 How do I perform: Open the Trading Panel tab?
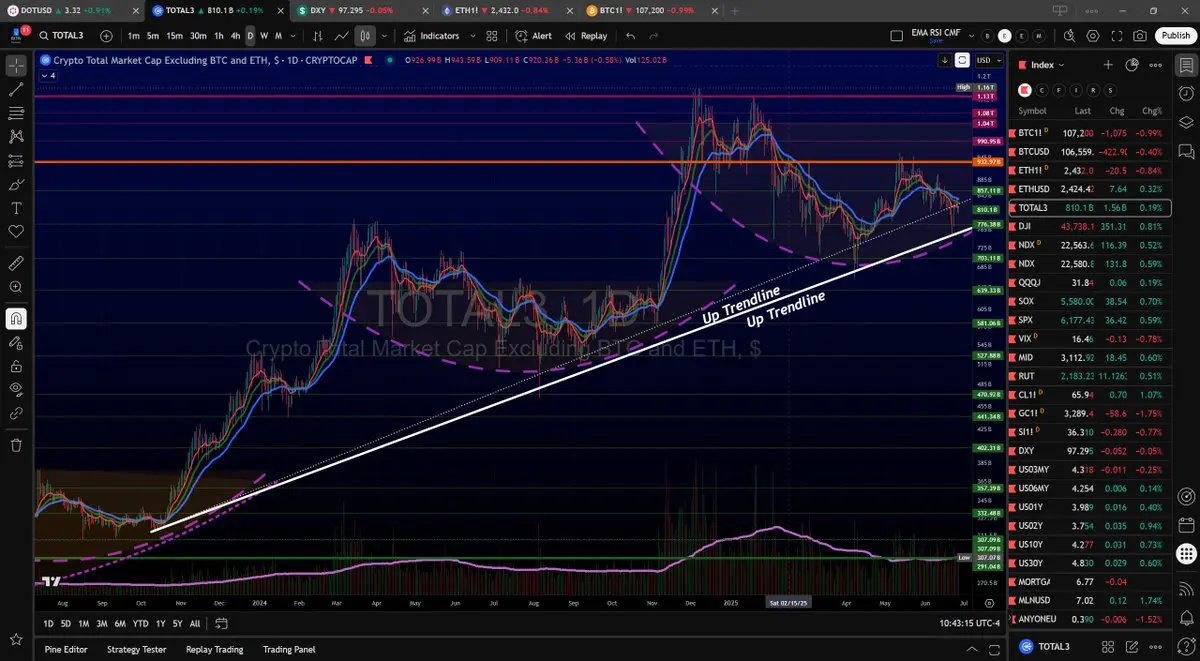coord(289,649)
